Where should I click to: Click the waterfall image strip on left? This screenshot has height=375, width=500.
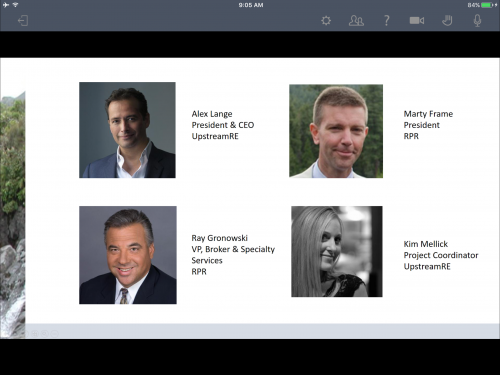(13, 213)
